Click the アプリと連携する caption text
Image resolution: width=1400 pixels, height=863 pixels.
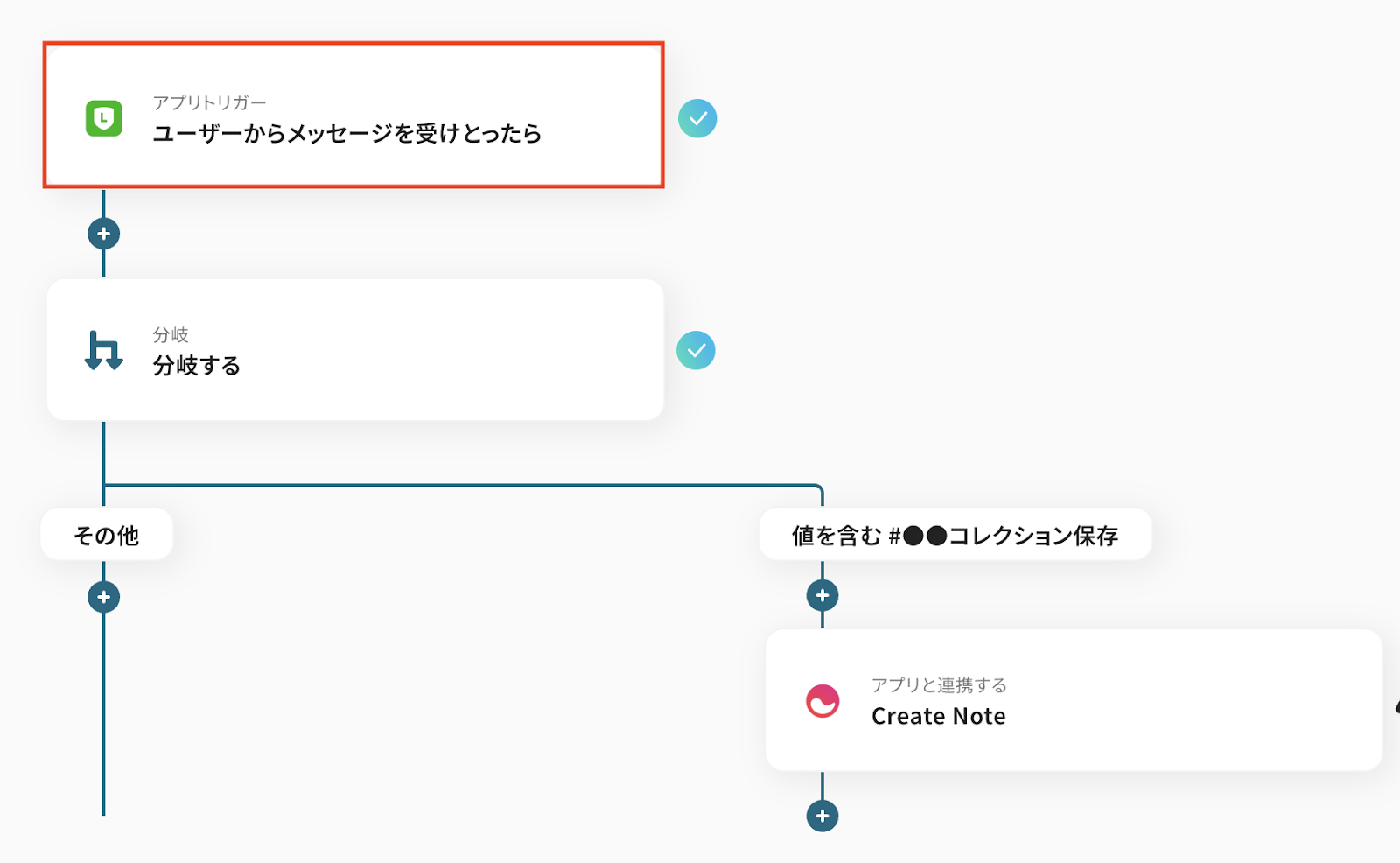939,685
